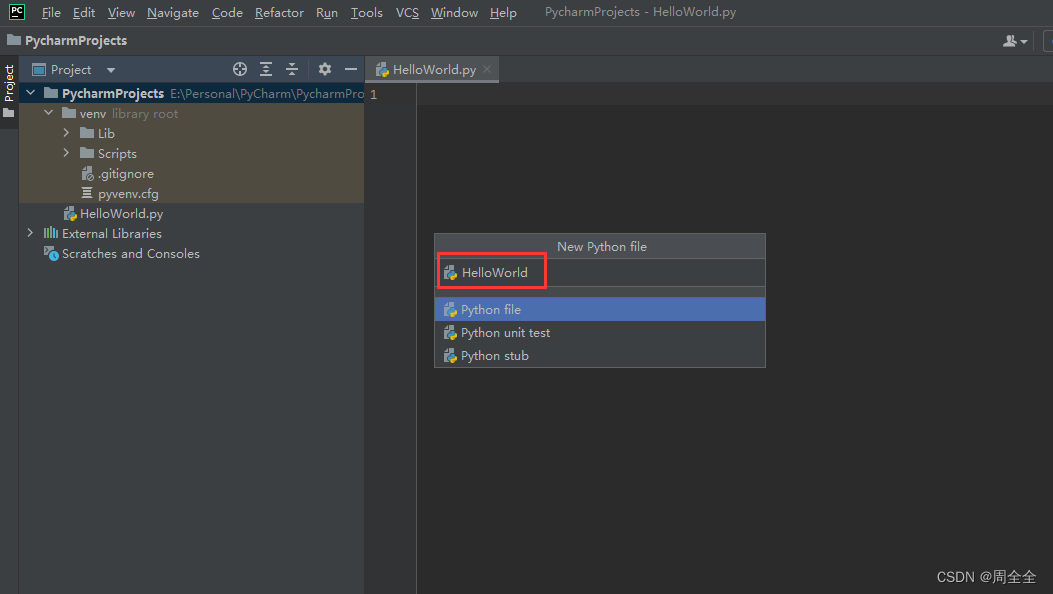Expand the Lib folder

click(66, 133)
